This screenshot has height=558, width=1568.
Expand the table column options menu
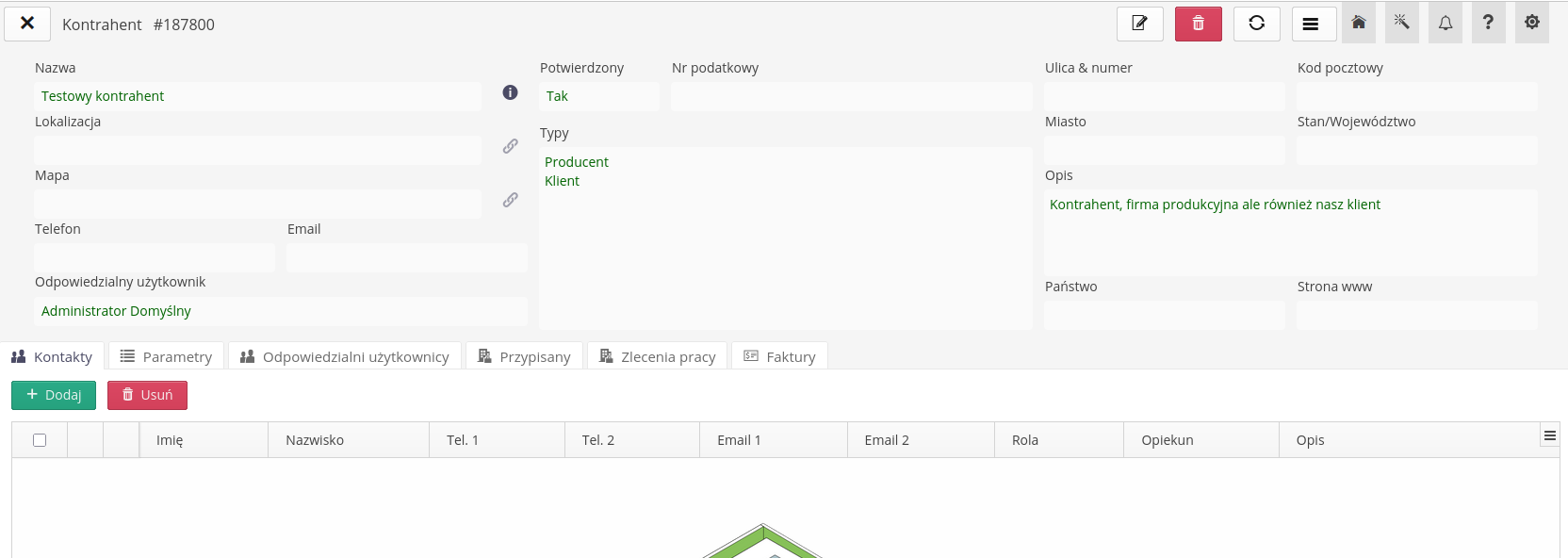tap(1549, 435)
